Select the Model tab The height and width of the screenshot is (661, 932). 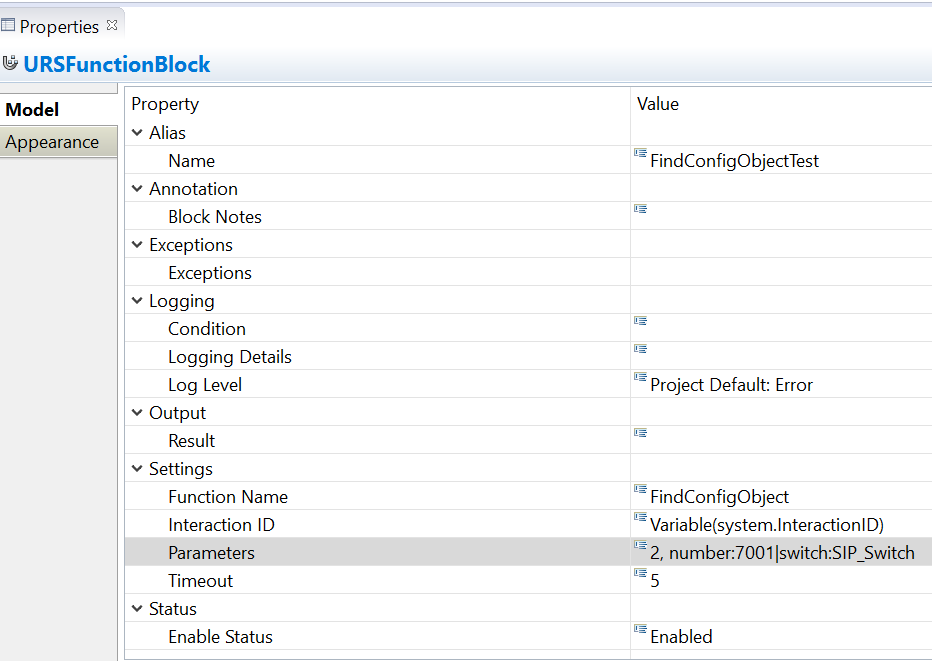(33, 110)
